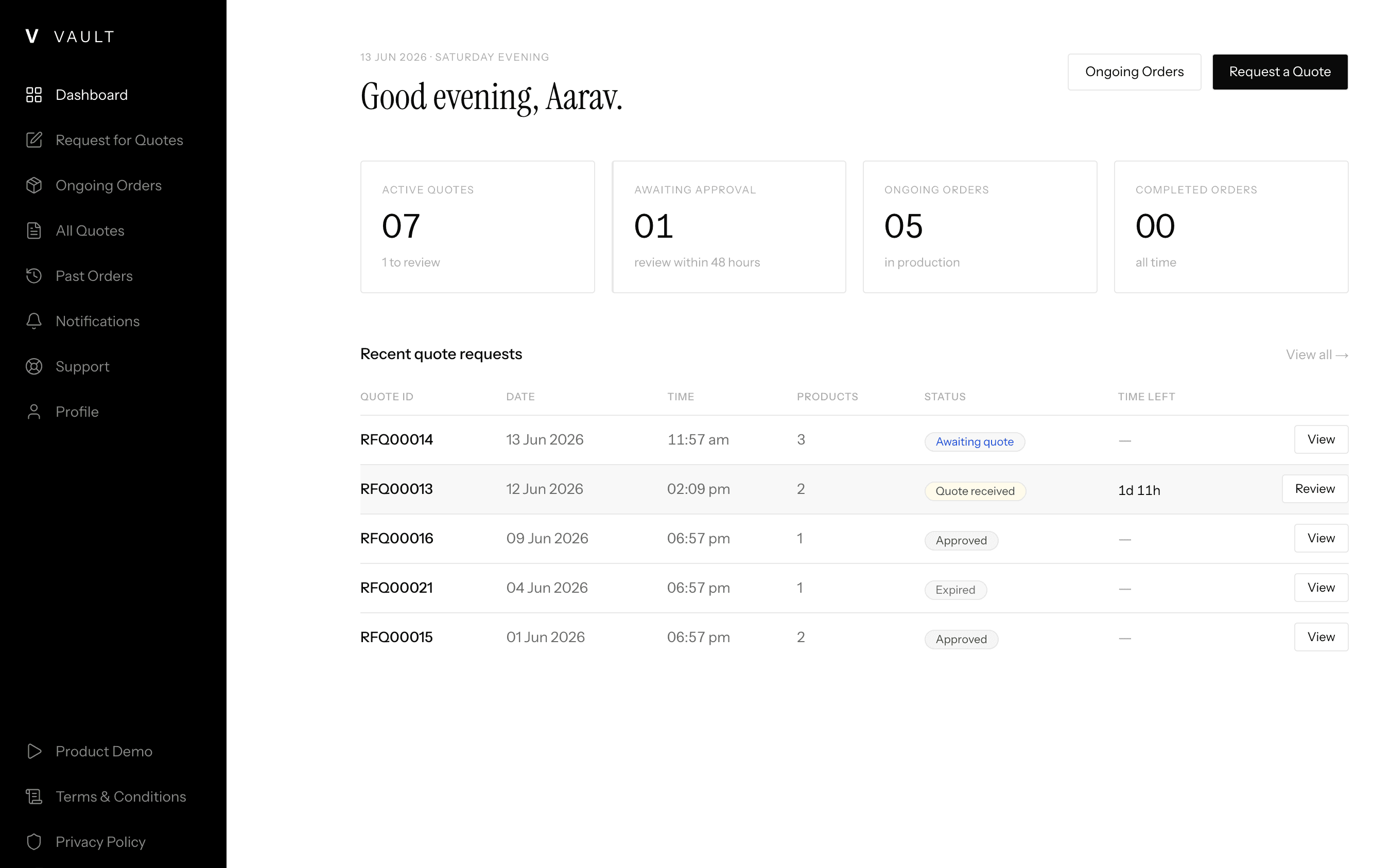Click the Vault V logo icon
Image resolution: width=1390 pixels, height=868 pixels.
32,36
